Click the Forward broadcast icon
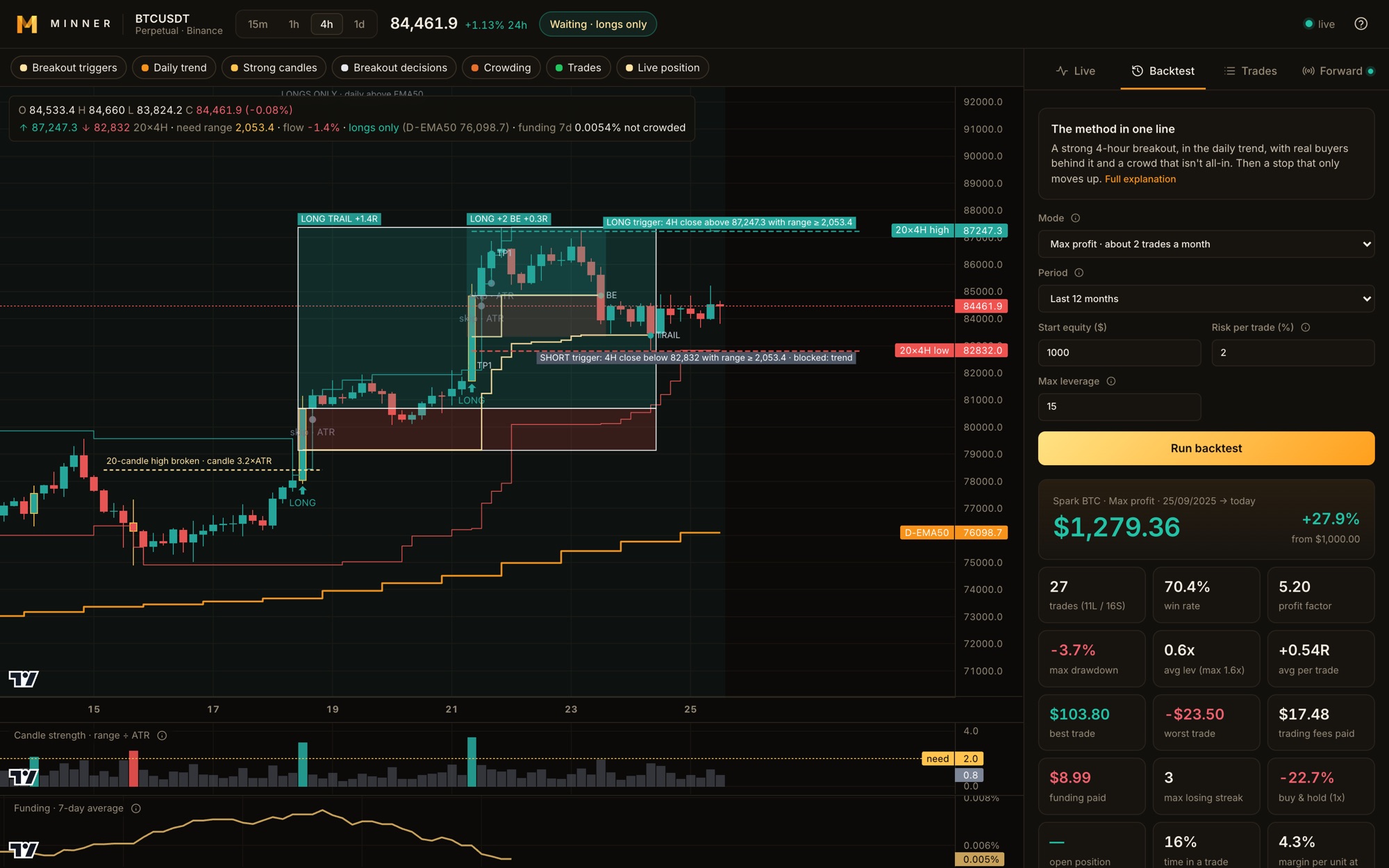 [1308, 71]
